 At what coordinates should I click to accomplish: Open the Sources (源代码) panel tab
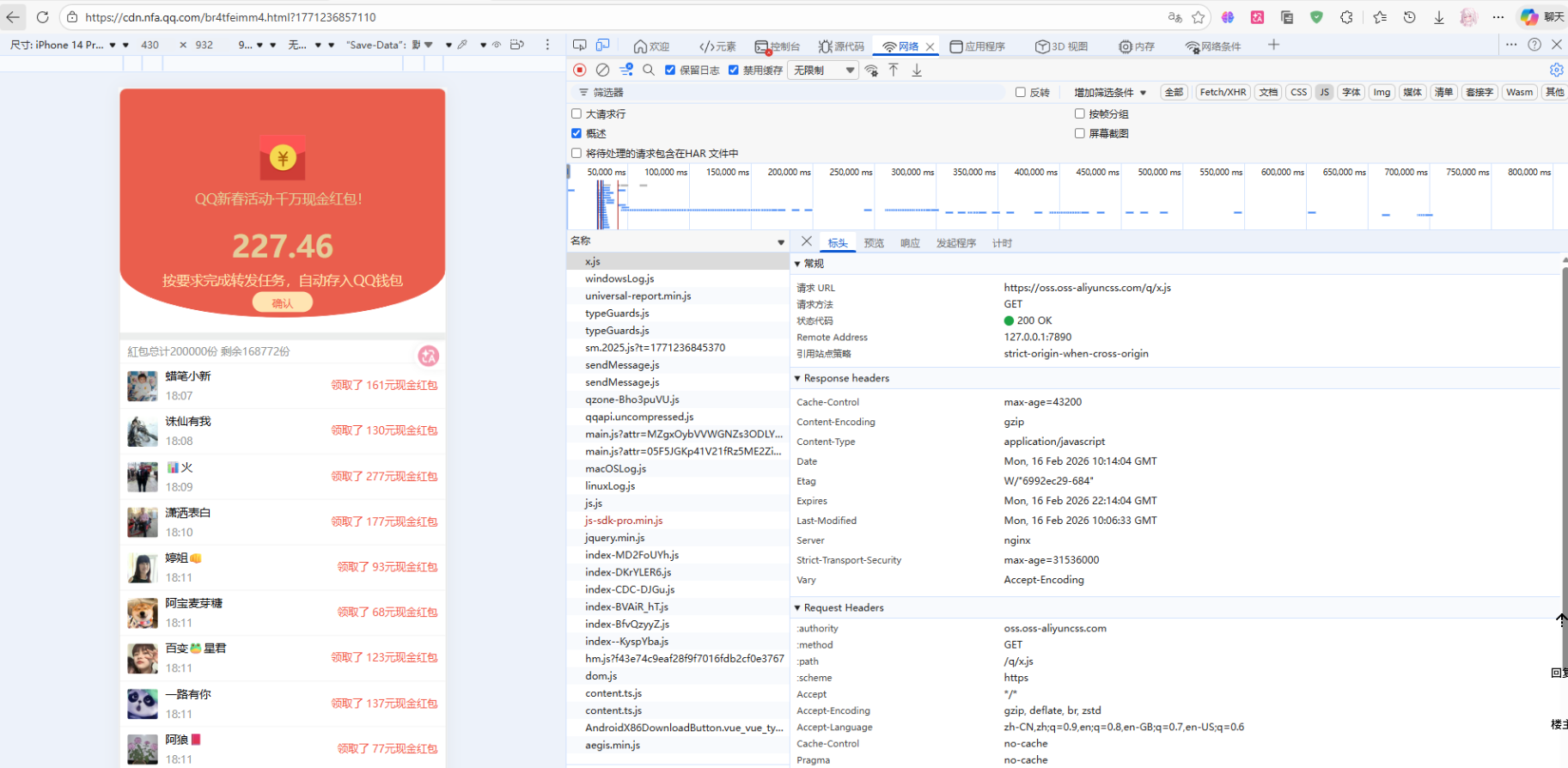coord(841,46)
